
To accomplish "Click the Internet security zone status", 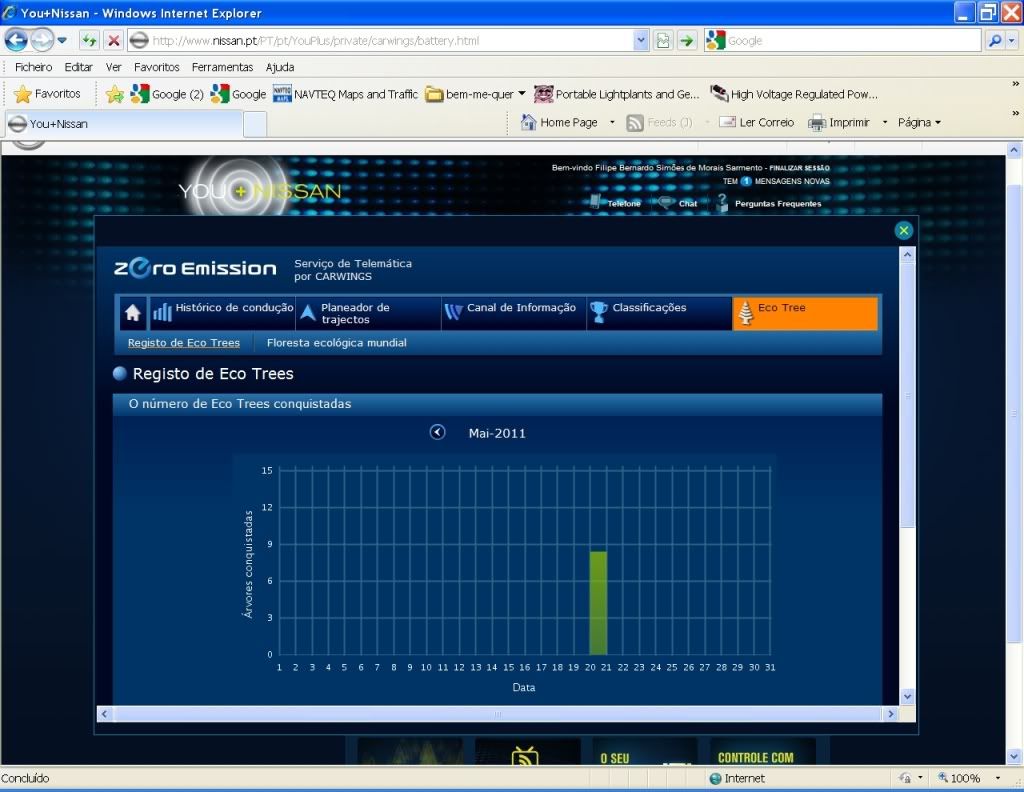I will coord(737,778).
